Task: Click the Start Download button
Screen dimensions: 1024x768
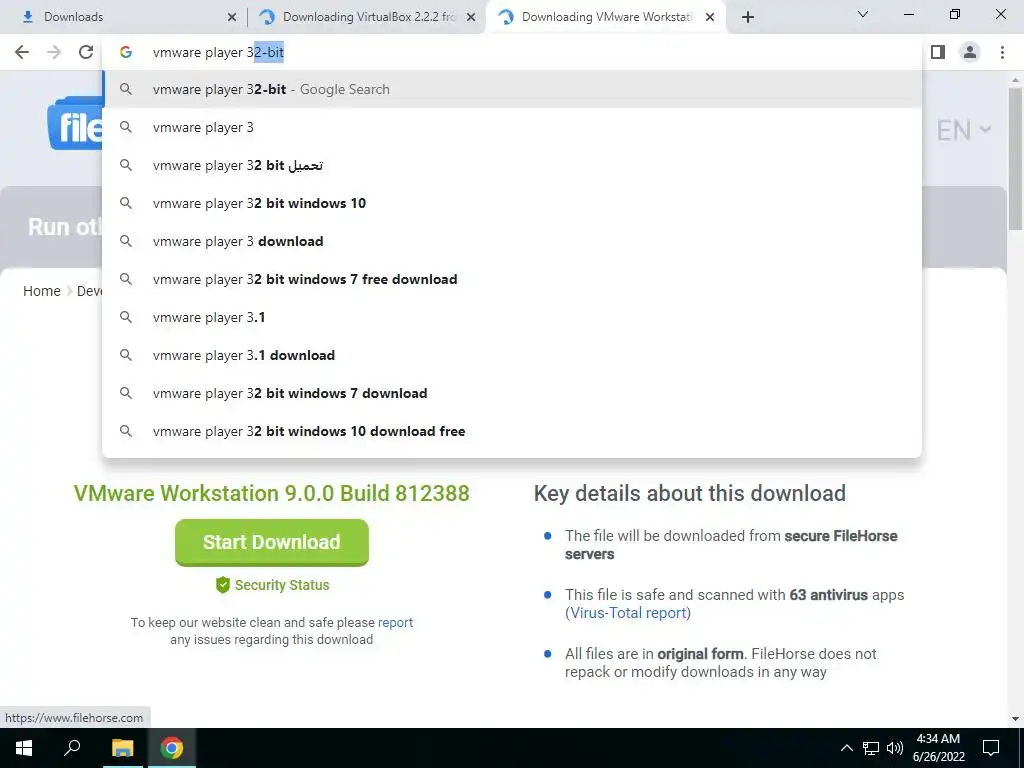Action: [272, 542]
